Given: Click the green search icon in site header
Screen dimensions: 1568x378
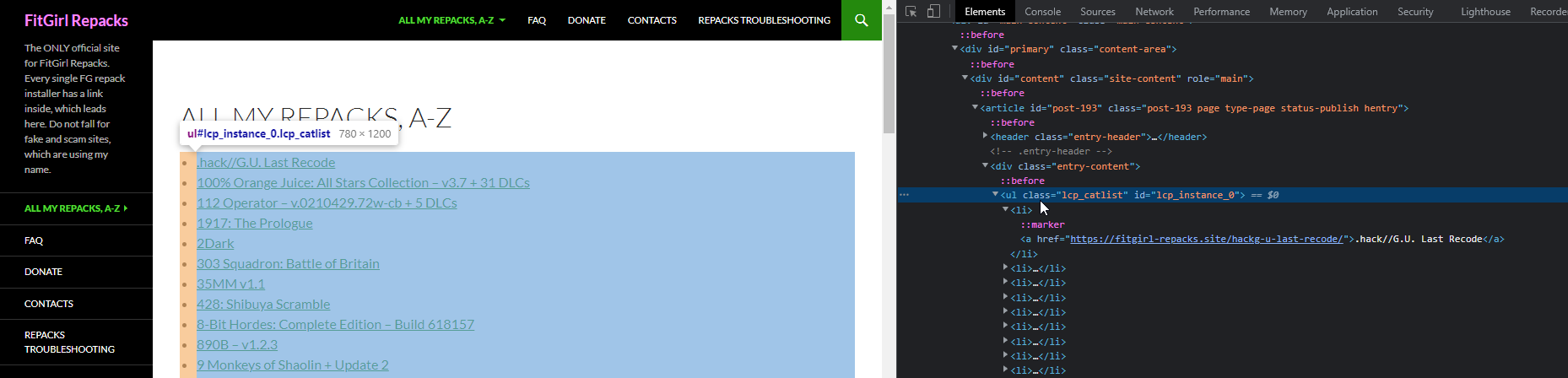Looking at the screenshot, I should (861, 20).
